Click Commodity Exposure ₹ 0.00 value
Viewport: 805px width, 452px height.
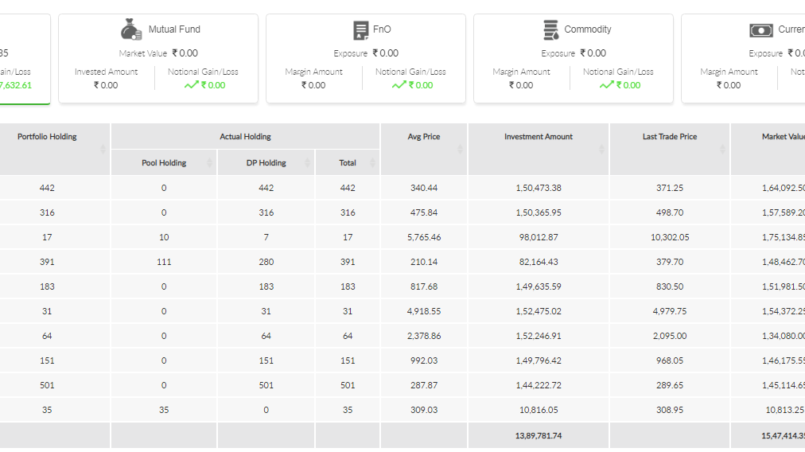click(x=593, y=53)
